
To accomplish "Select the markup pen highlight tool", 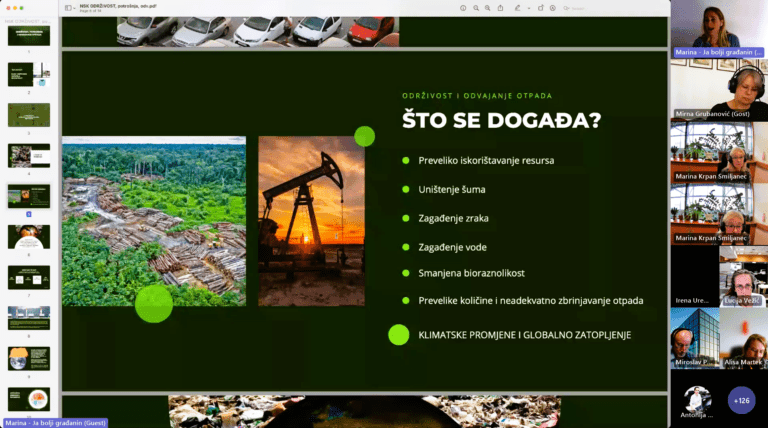I will (517, 8).
